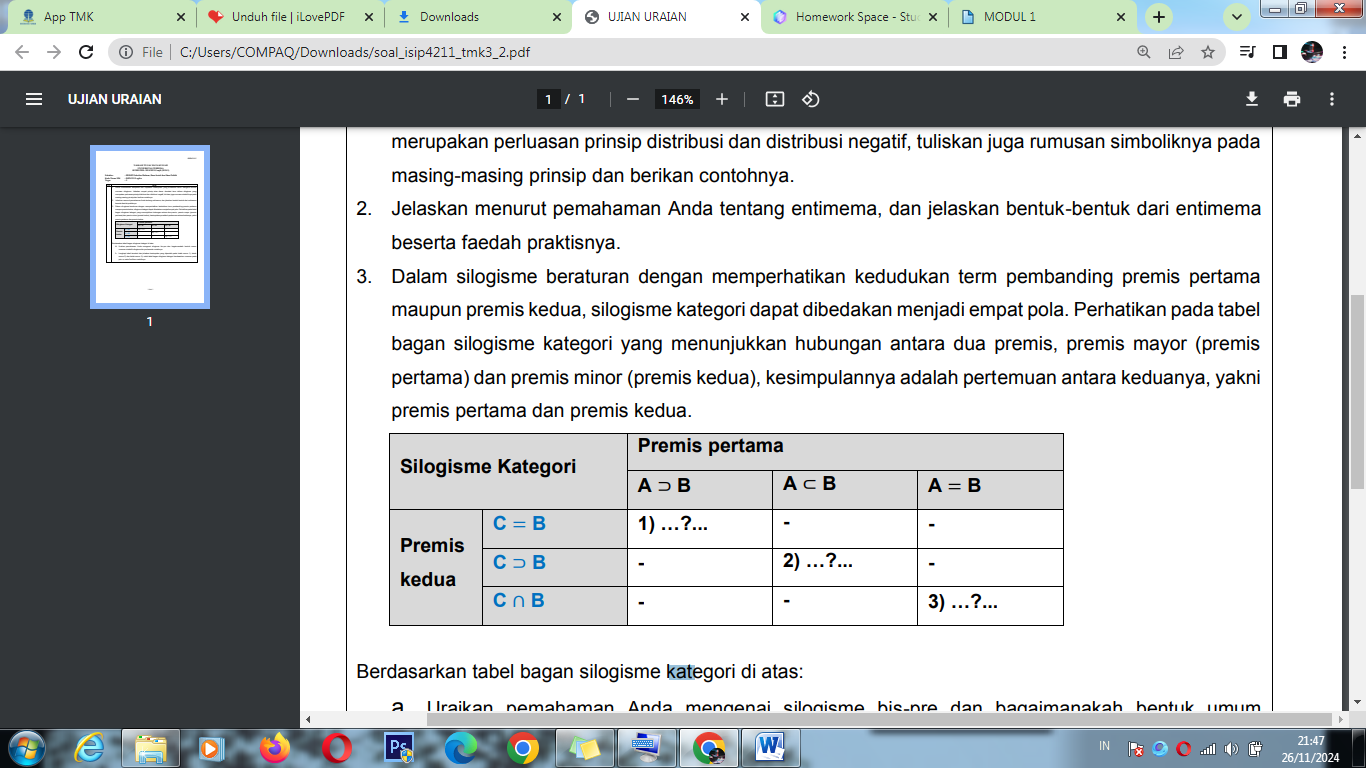Reload the current page
The image size is (1366, 768).
pyautogui.click(x=86, y=52)
